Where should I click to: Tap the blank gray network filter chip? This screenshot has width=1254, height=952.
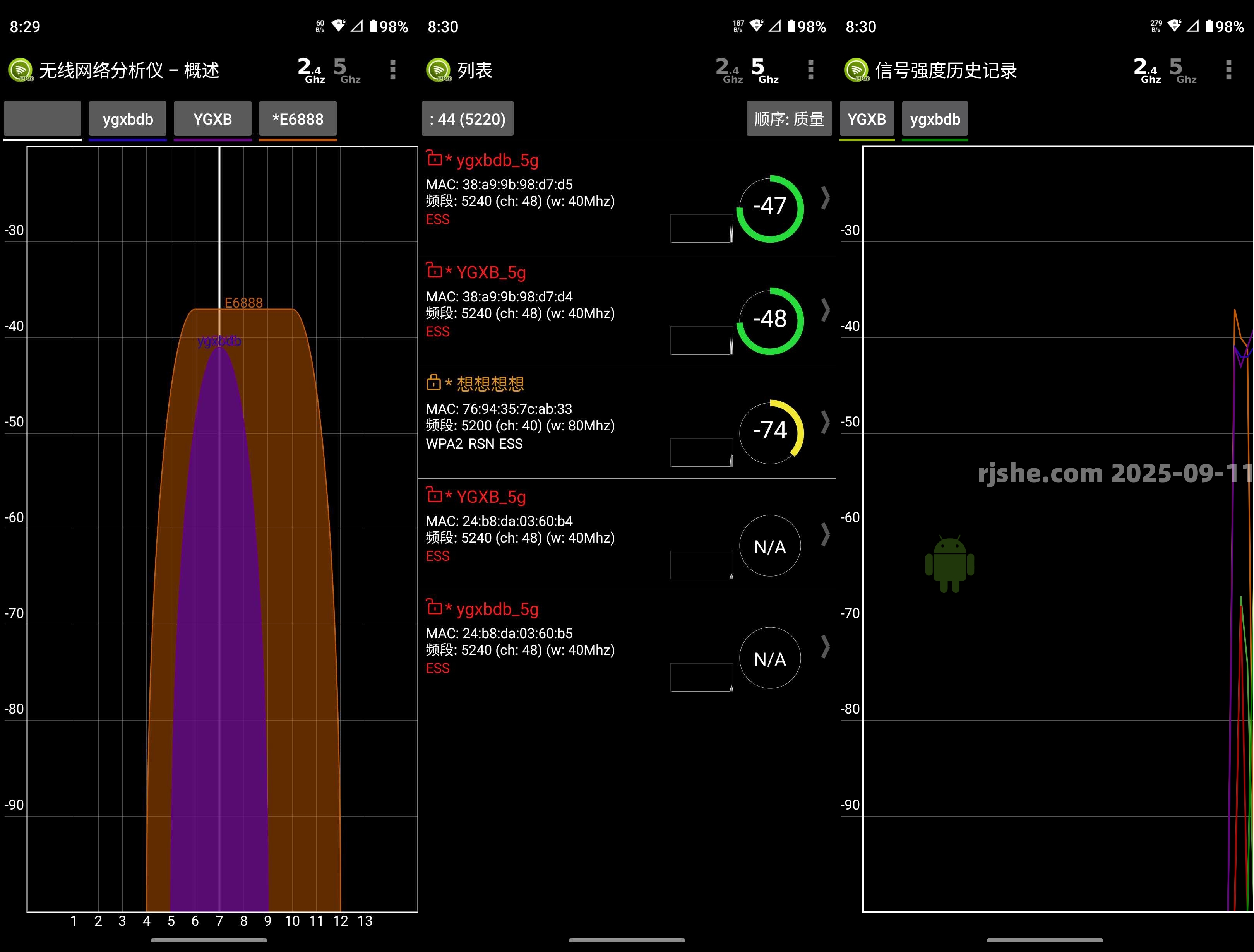point(43,119)
